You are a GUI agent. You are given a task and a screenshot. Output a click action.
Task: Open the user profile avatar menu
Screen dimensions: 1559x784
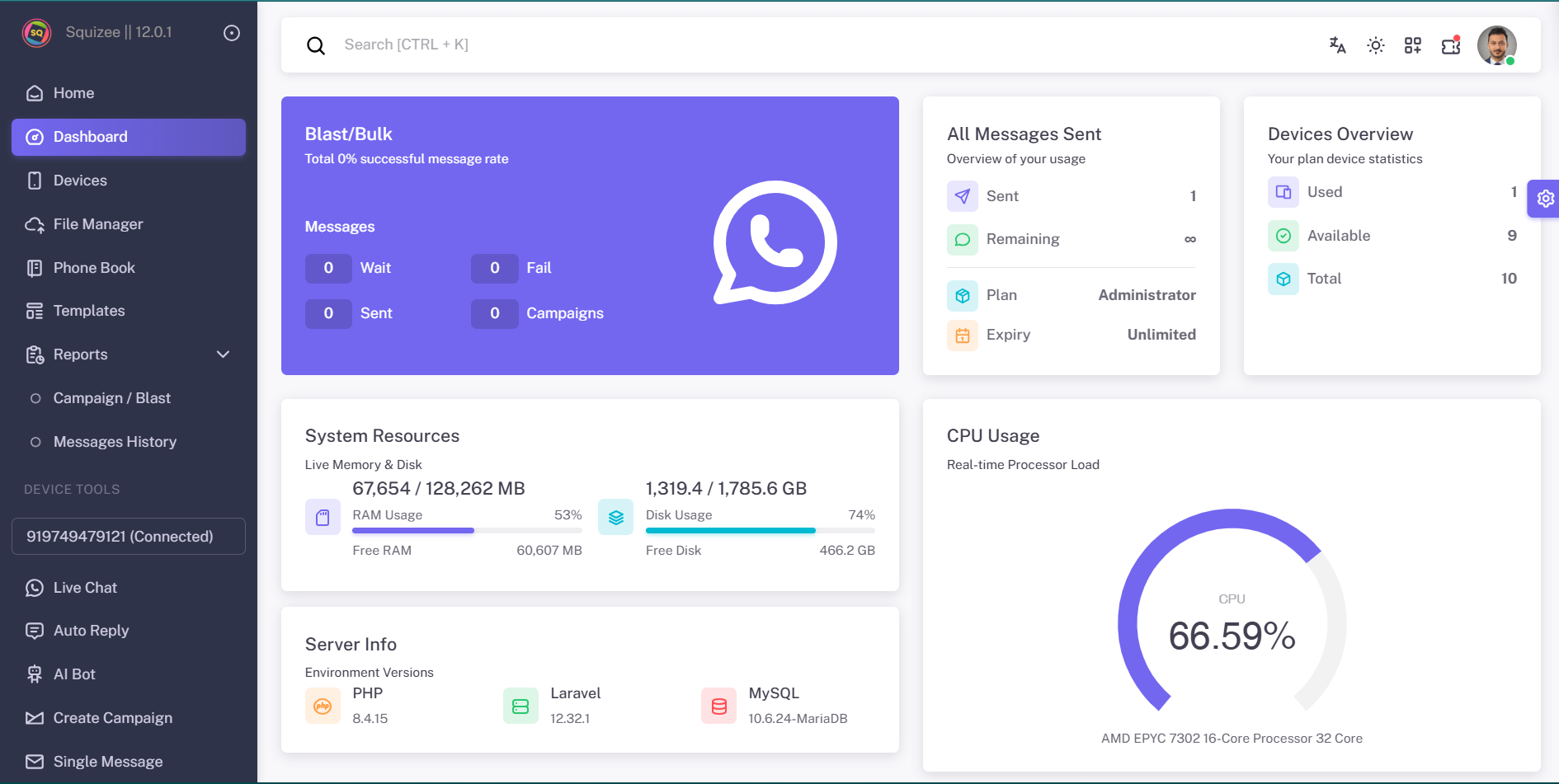[1496, 45]
